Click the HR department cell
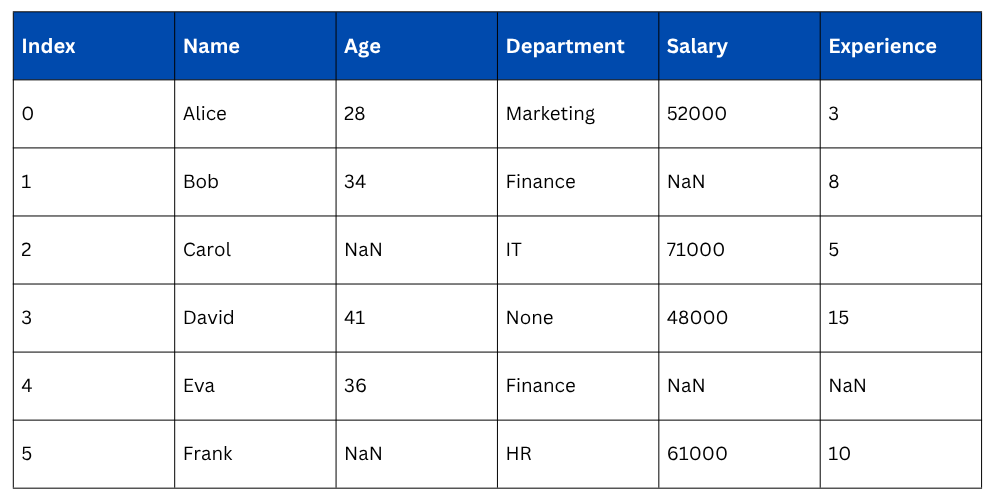This screenshot has height=500, width=1000. click(519, 454)
